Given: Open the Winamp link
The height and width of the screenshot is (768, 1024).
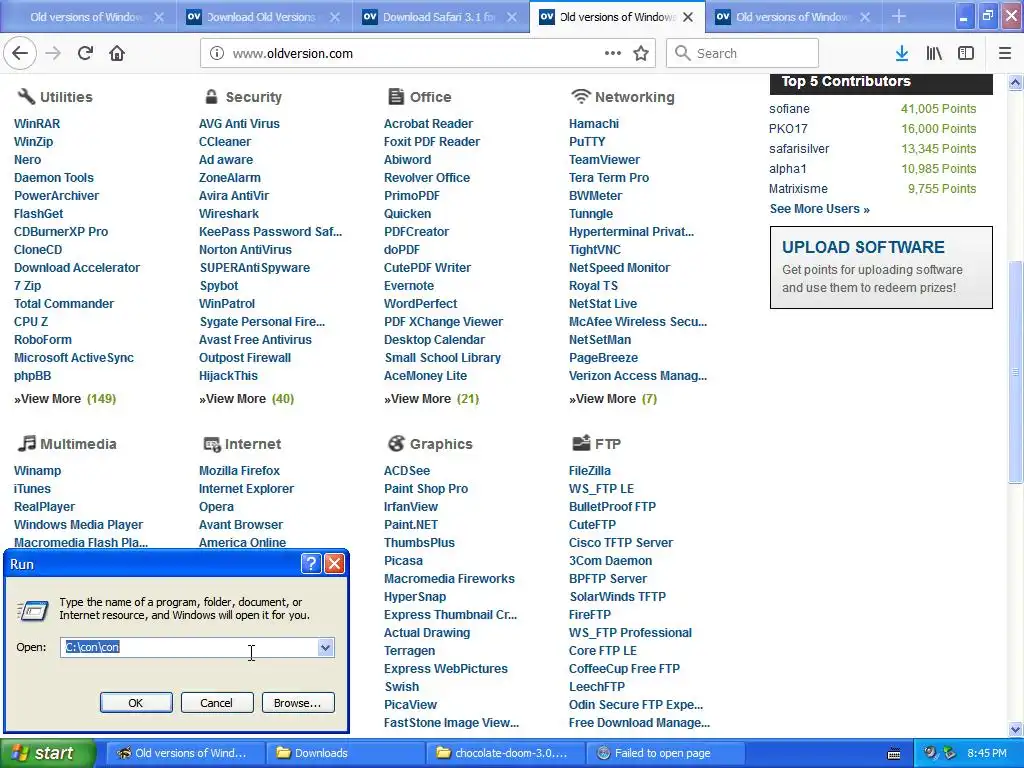Looking at the screenshot, I should (37, 470).
